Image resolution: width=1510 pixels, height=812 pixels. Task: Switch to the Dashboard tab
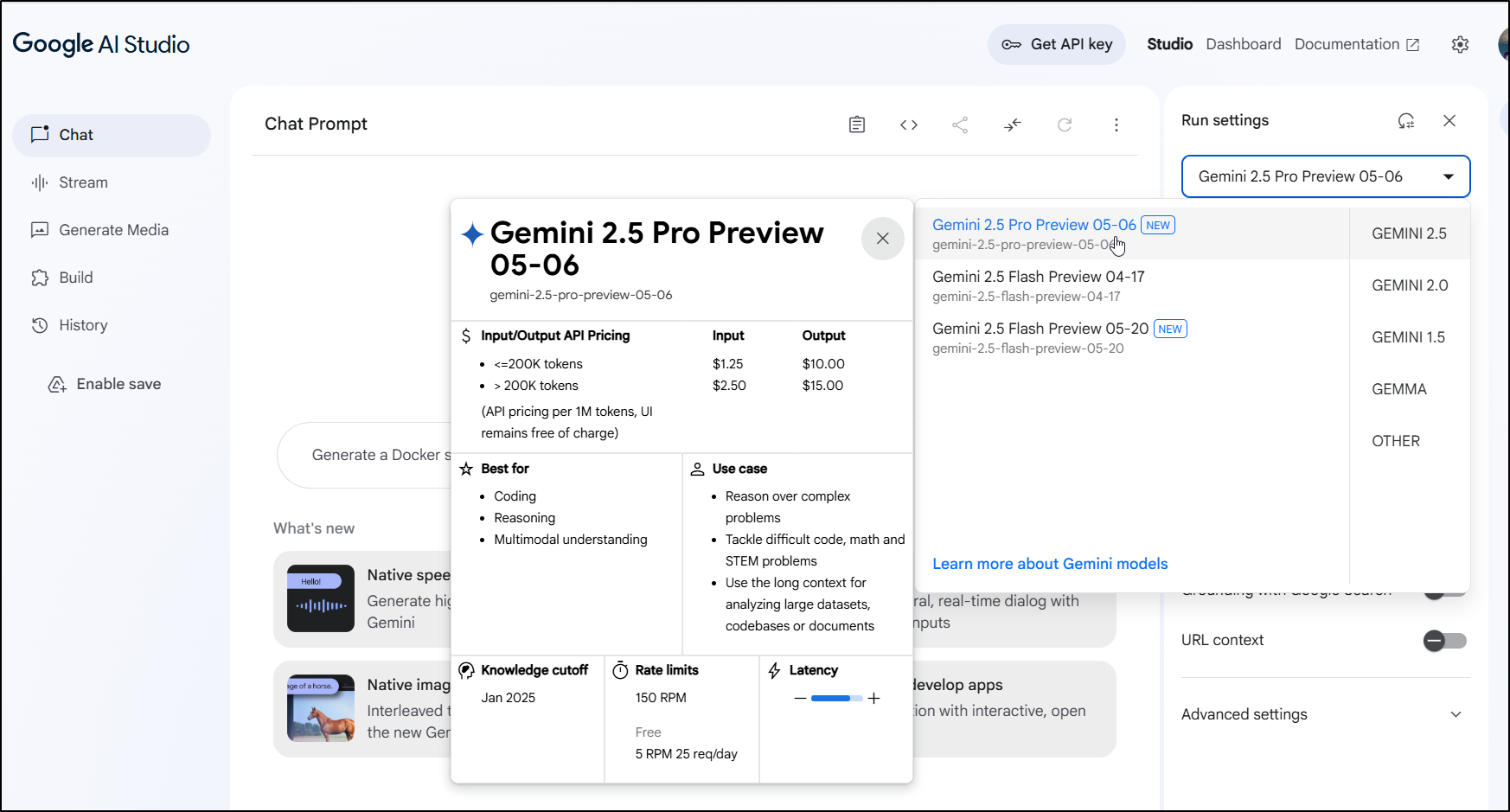[x=1244, y=44]
